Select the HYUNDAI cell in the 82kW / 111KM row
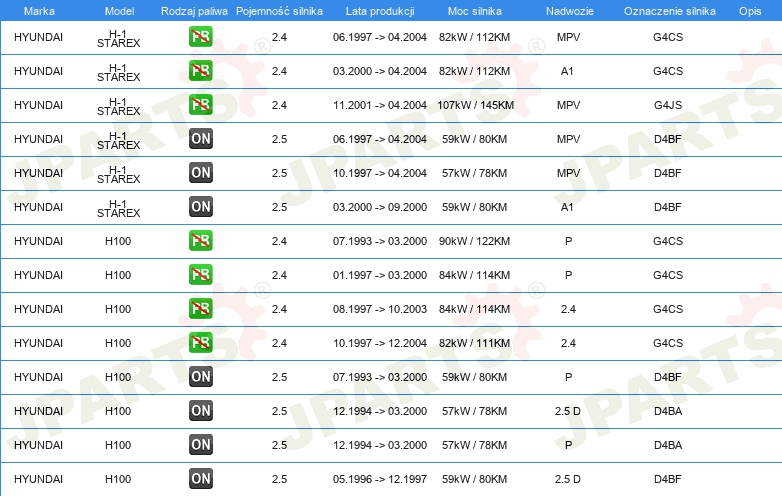Viewport: 782px width, 496px height. click(38, 343)
